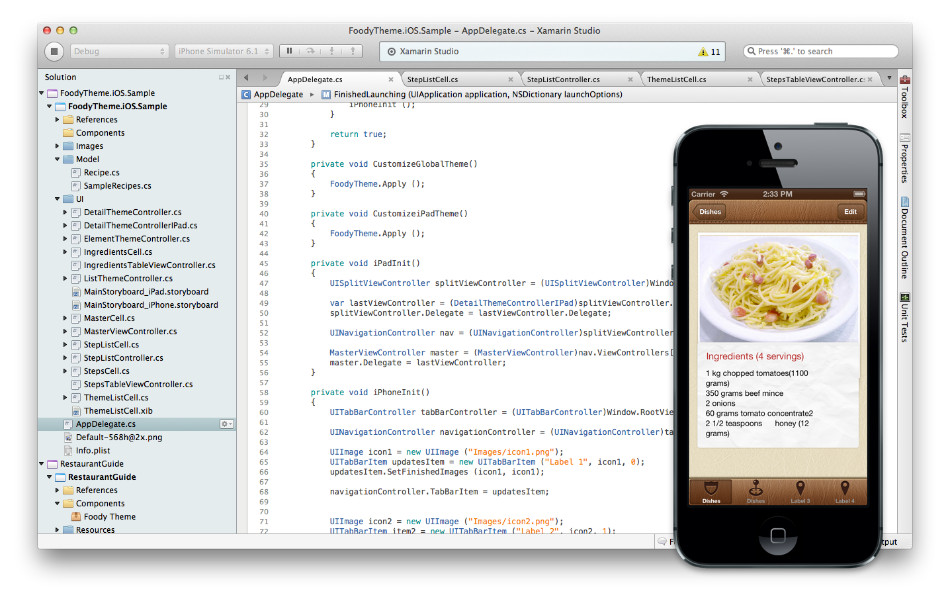Image resolution: width=950 pixels, height=601 pixels.
Task: Tap the Dishes back button in simulator
Action: [709, 211]
